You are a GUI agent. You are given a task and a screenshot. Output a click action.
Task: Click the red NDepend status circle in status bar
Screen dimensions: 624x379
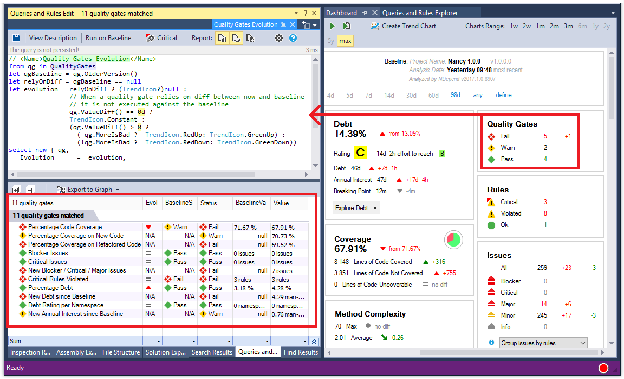pos(603,368)
